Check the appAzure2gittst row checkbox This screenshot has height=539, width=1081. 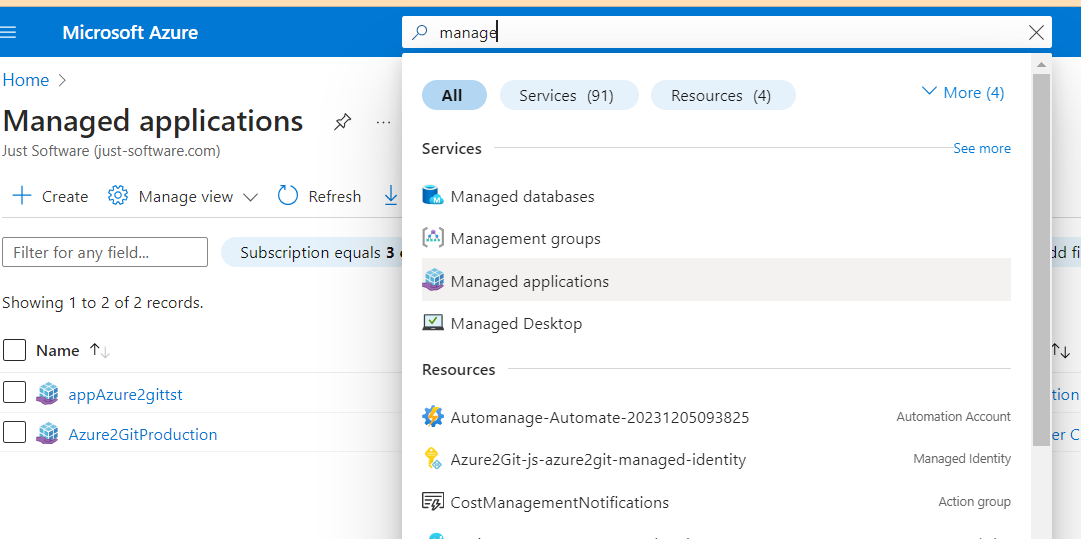click(14, 393)
